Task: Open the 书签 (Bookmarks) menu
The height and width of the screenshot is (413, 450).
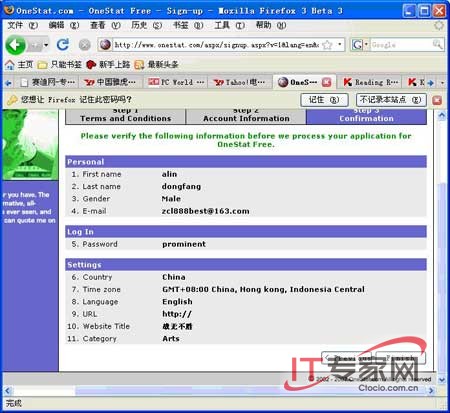Action: [x=188, y=25]
